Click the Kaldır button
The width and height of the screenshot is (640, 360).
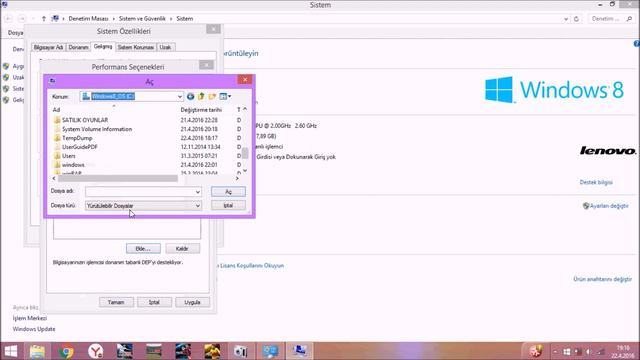182,249
